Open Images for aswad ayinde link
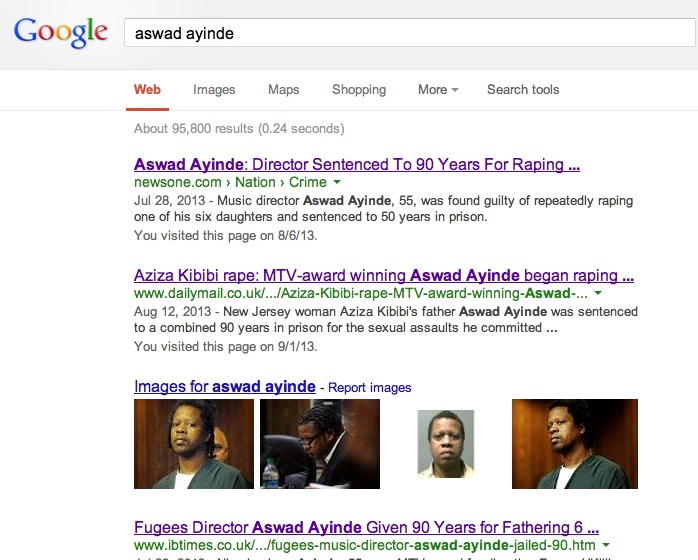Screen dimensions: 698x560 pos(225,386)
